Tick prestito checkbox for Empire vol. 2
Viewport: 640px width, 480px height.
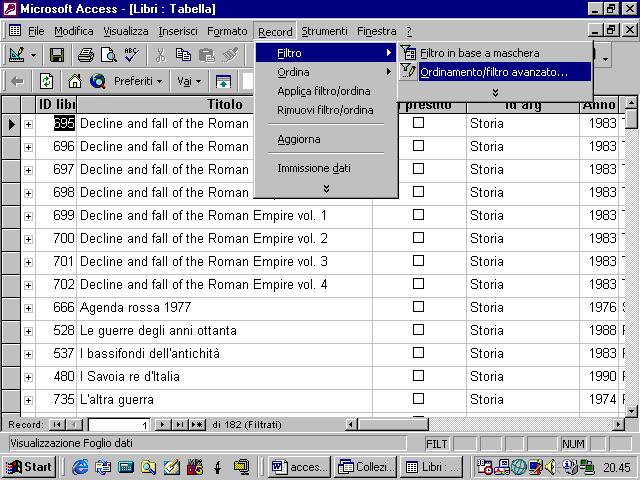click(x=418, y=238)
